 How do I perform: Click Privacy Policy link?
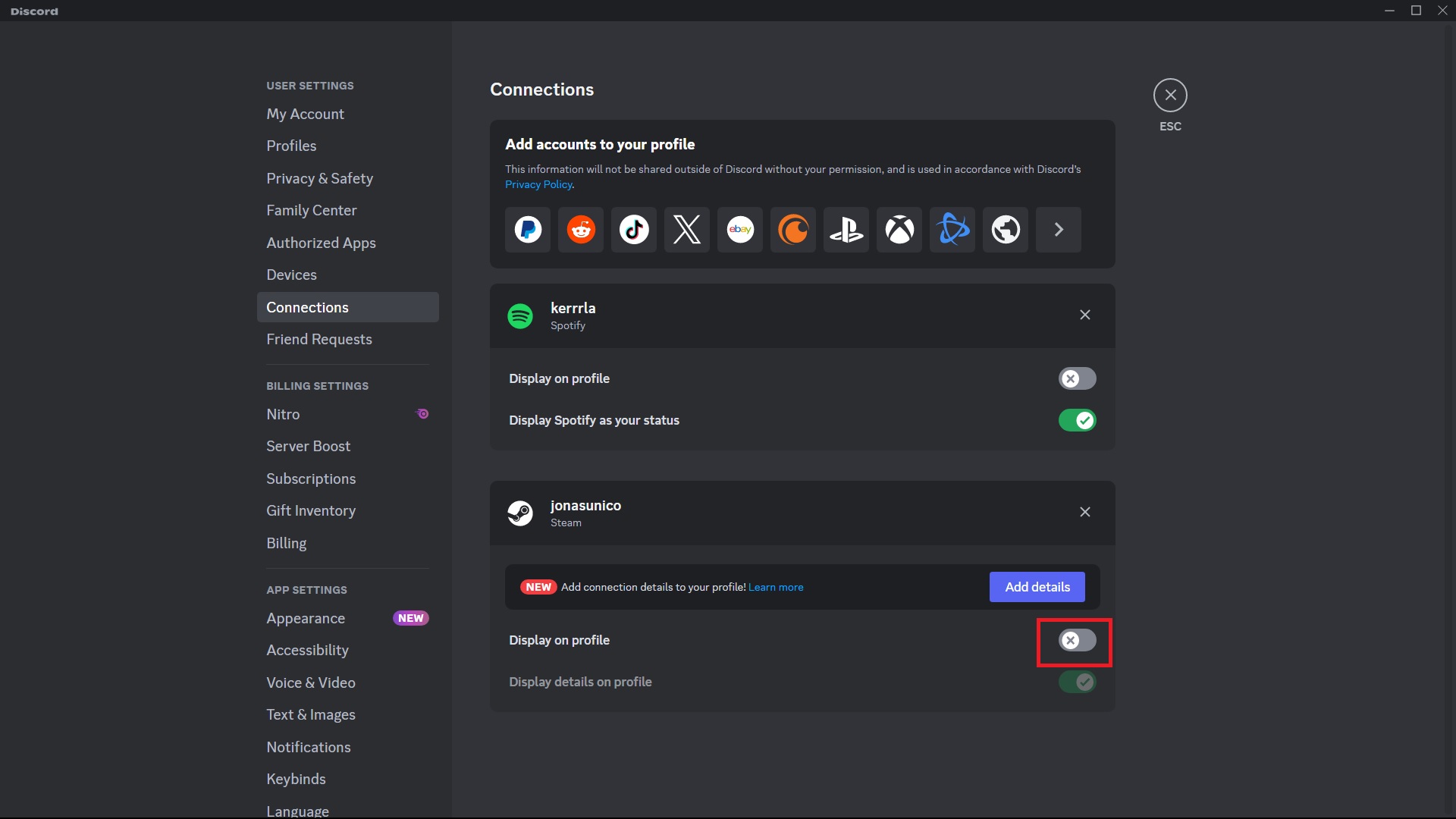[537, 184]
